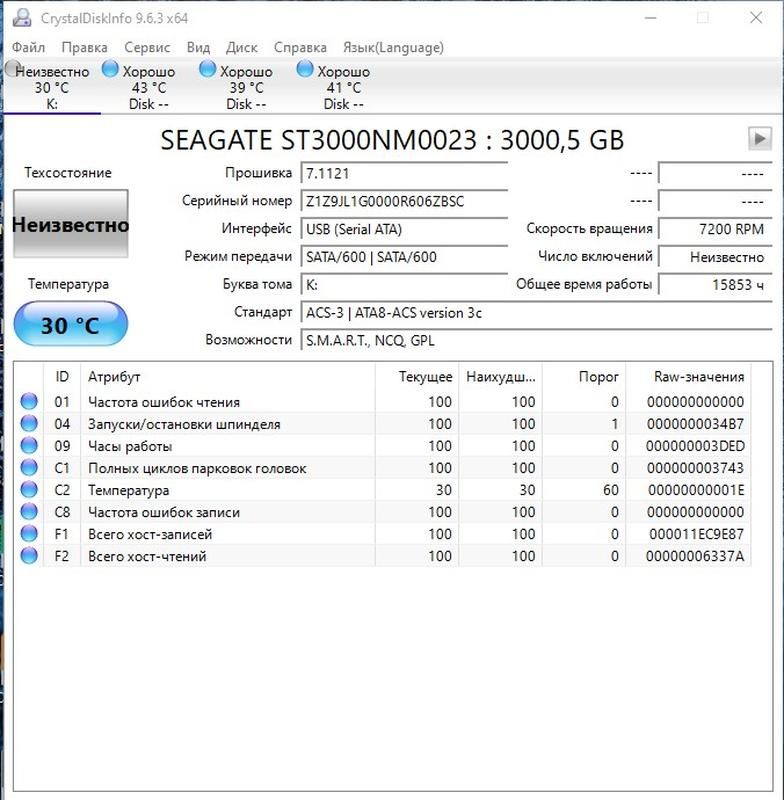Select the disk tab showing 43 °C
784x800 pixels.
pyautogui.click(x=148, y=87)
